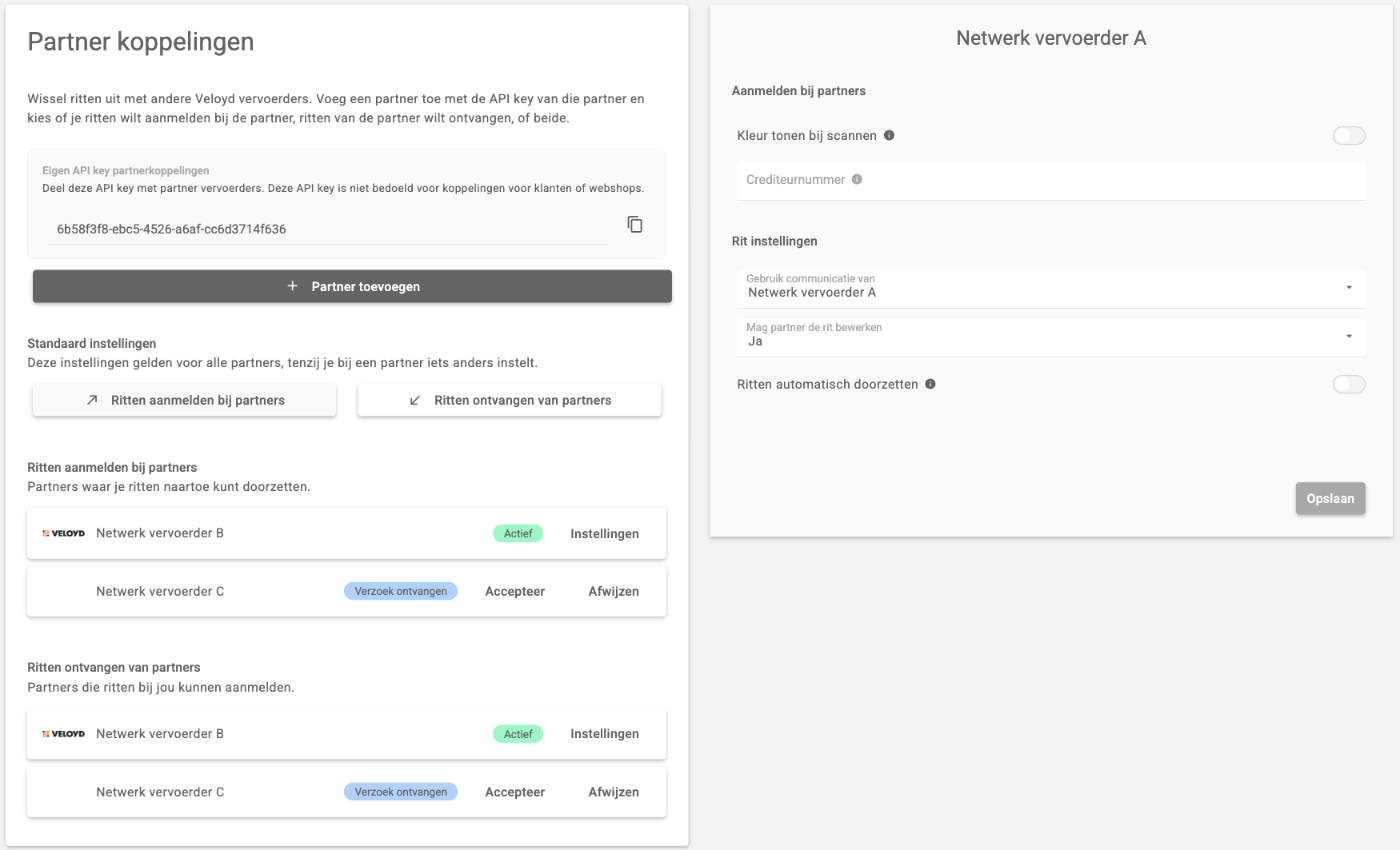Click the Partner toevoegen button
The width and height of the screenshot is (1400, 850).
pyautogui.click(x=352, y=286)
